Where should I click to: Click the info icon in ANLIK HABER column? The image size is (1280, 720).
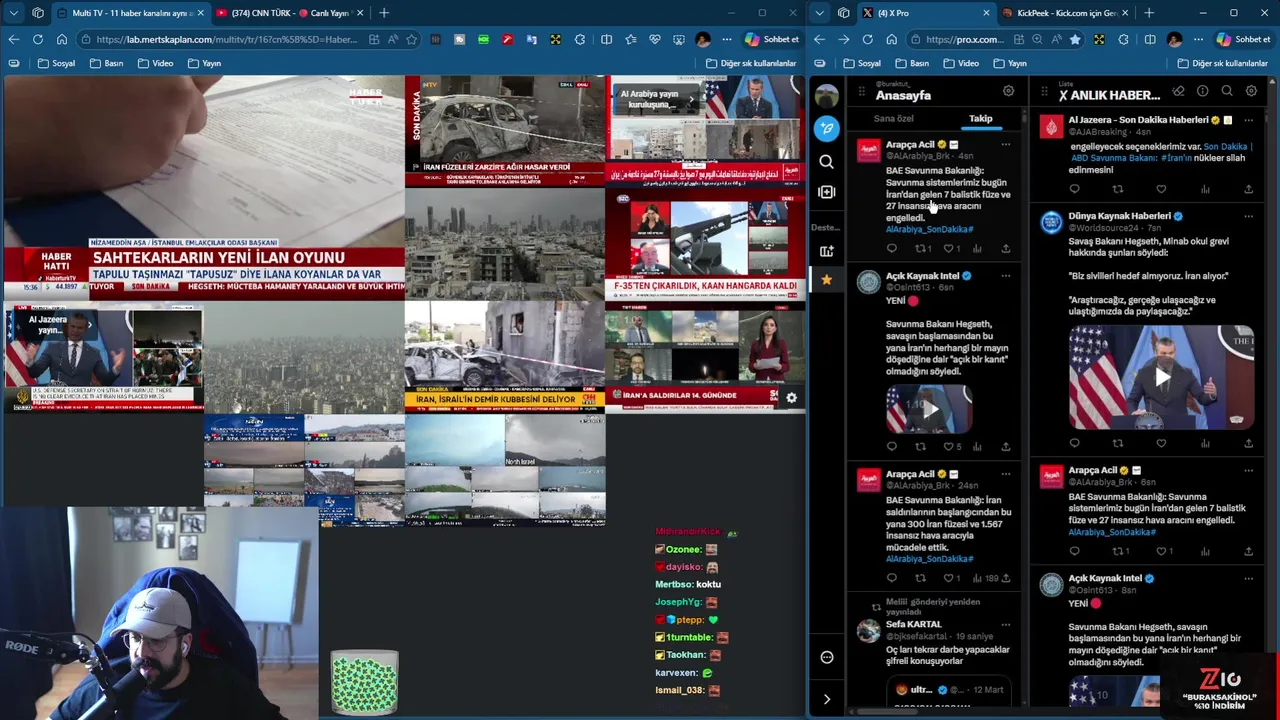pyautogui.click(x=1203, y=91)
